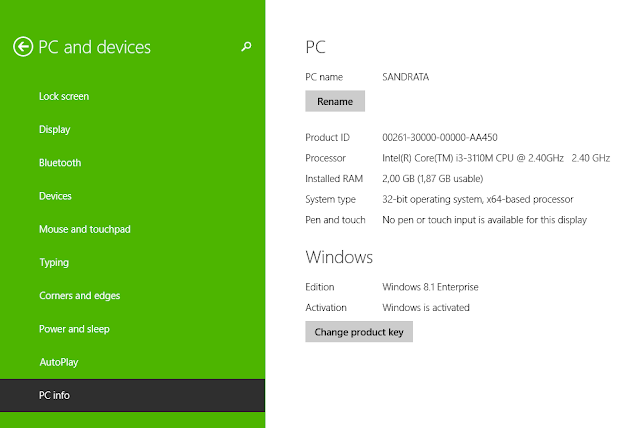Select the Typing settings item
This screenshot has width=640, height=428.
pyautogui.click(x=54, y=263)
